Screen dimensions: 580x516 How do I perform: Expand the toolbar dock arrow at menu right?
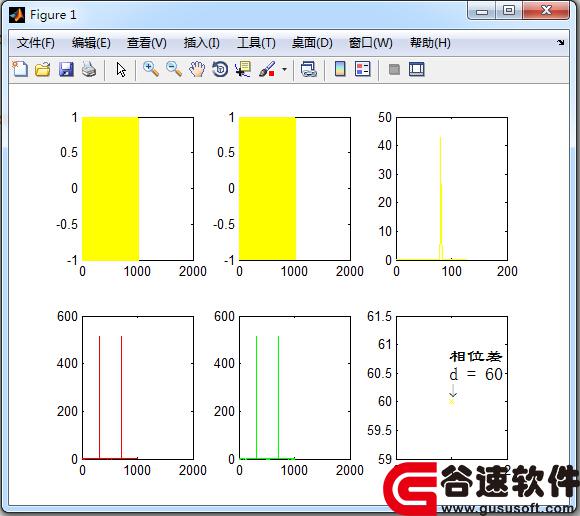(x=561, y=43)
